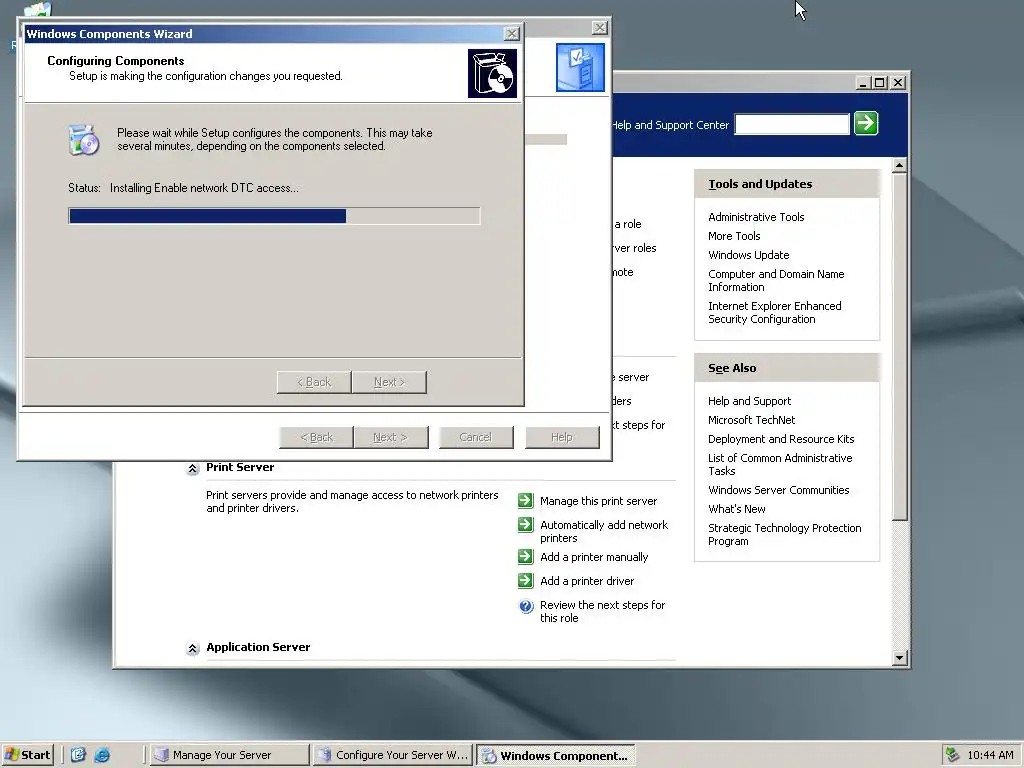Launch Internet Explorer from quick launch

click(102, 755)
